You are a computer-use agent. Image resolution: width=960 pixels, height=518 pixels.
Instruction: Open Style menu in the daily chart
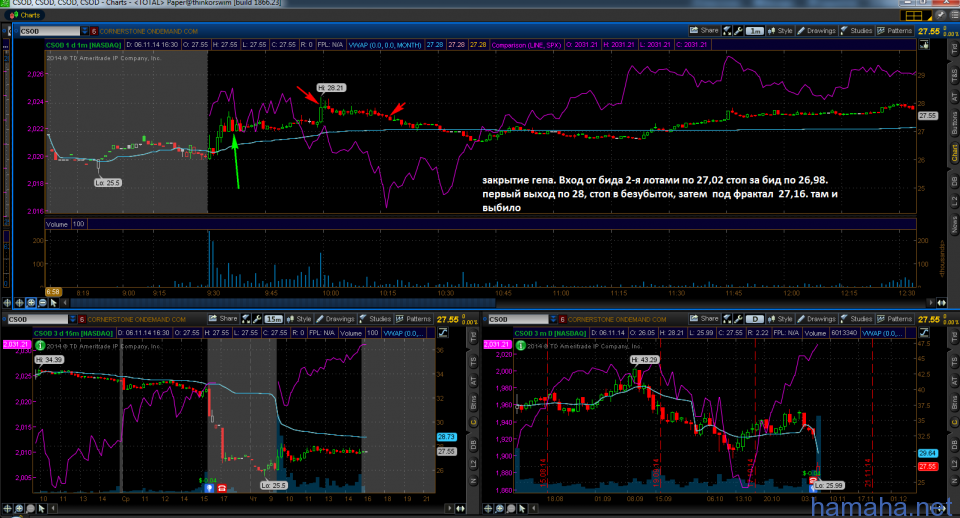click(x=781, y=319)
